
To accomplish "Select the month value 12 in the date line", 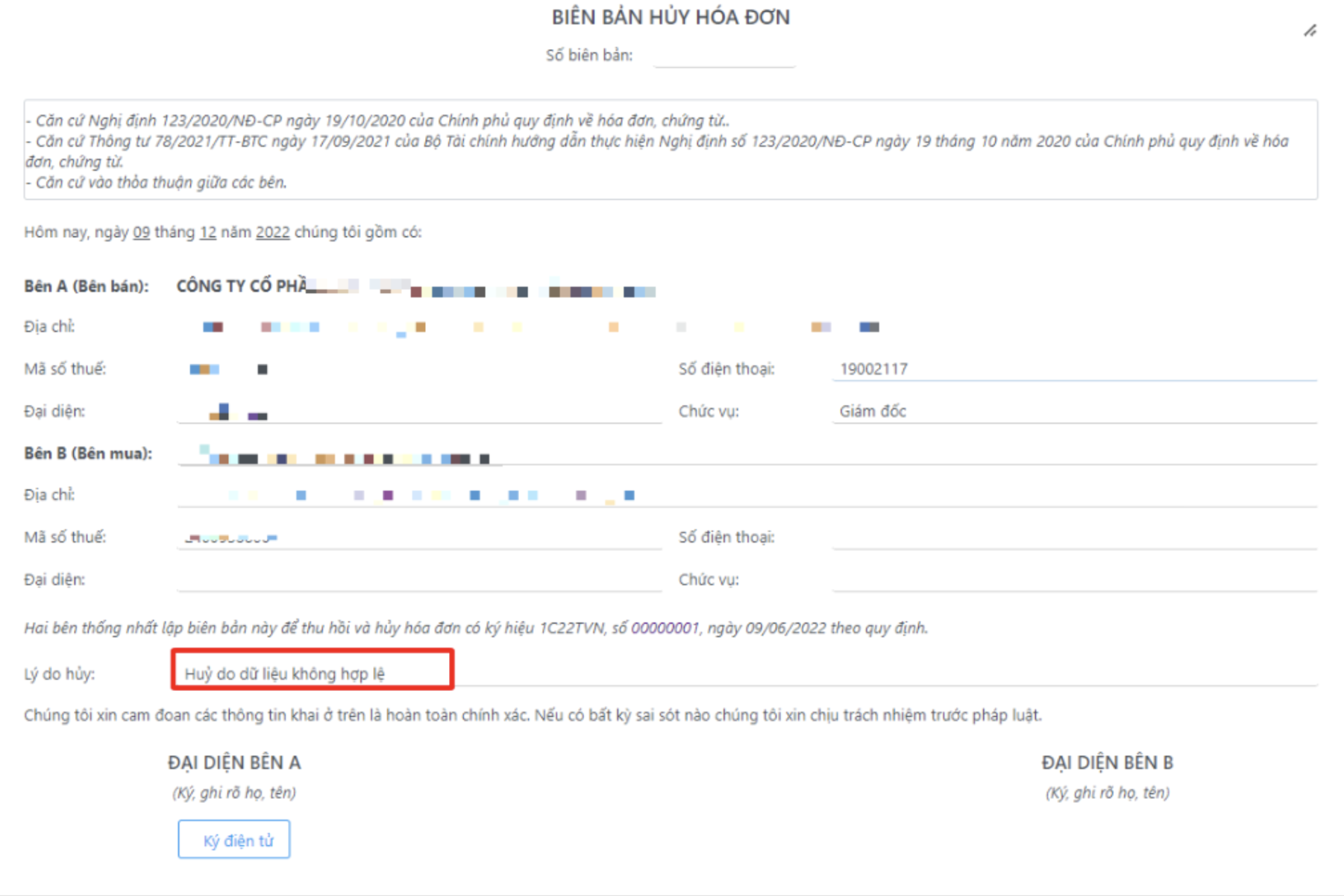I will point(207,233).
